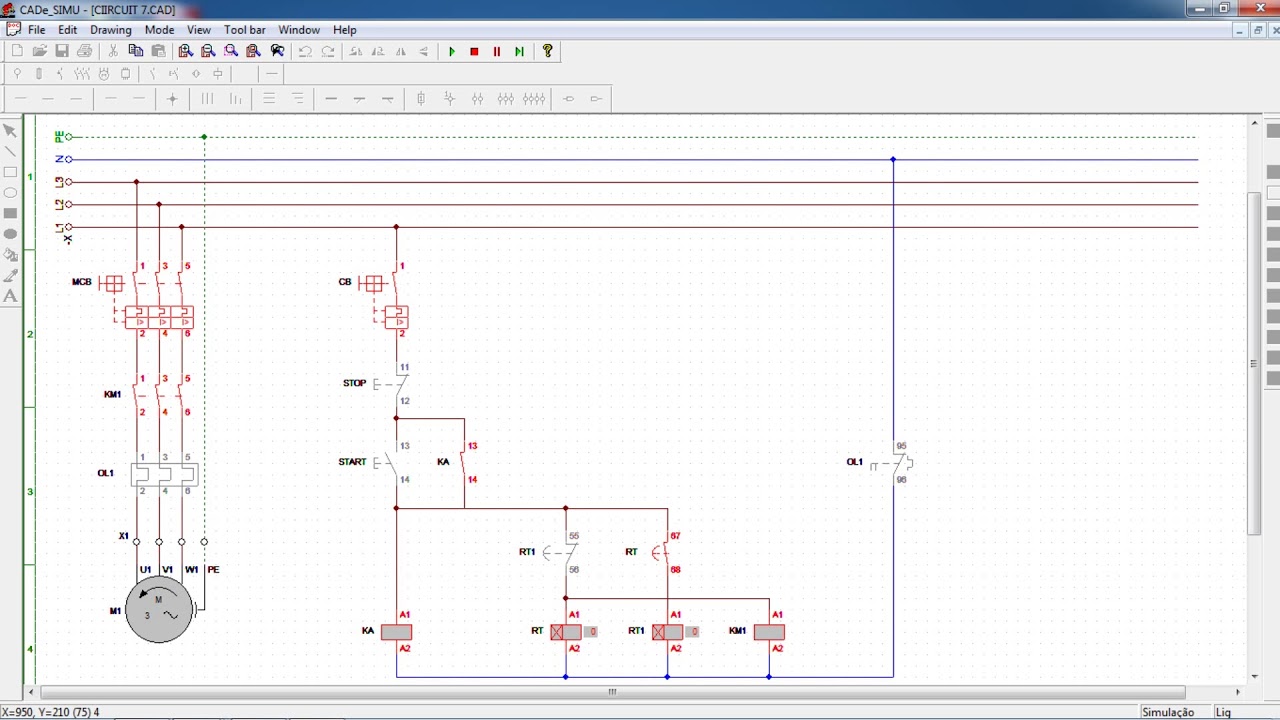Click the horizontal scrollbar thumb
This screenshot has height=720, width=1280.
612,692
